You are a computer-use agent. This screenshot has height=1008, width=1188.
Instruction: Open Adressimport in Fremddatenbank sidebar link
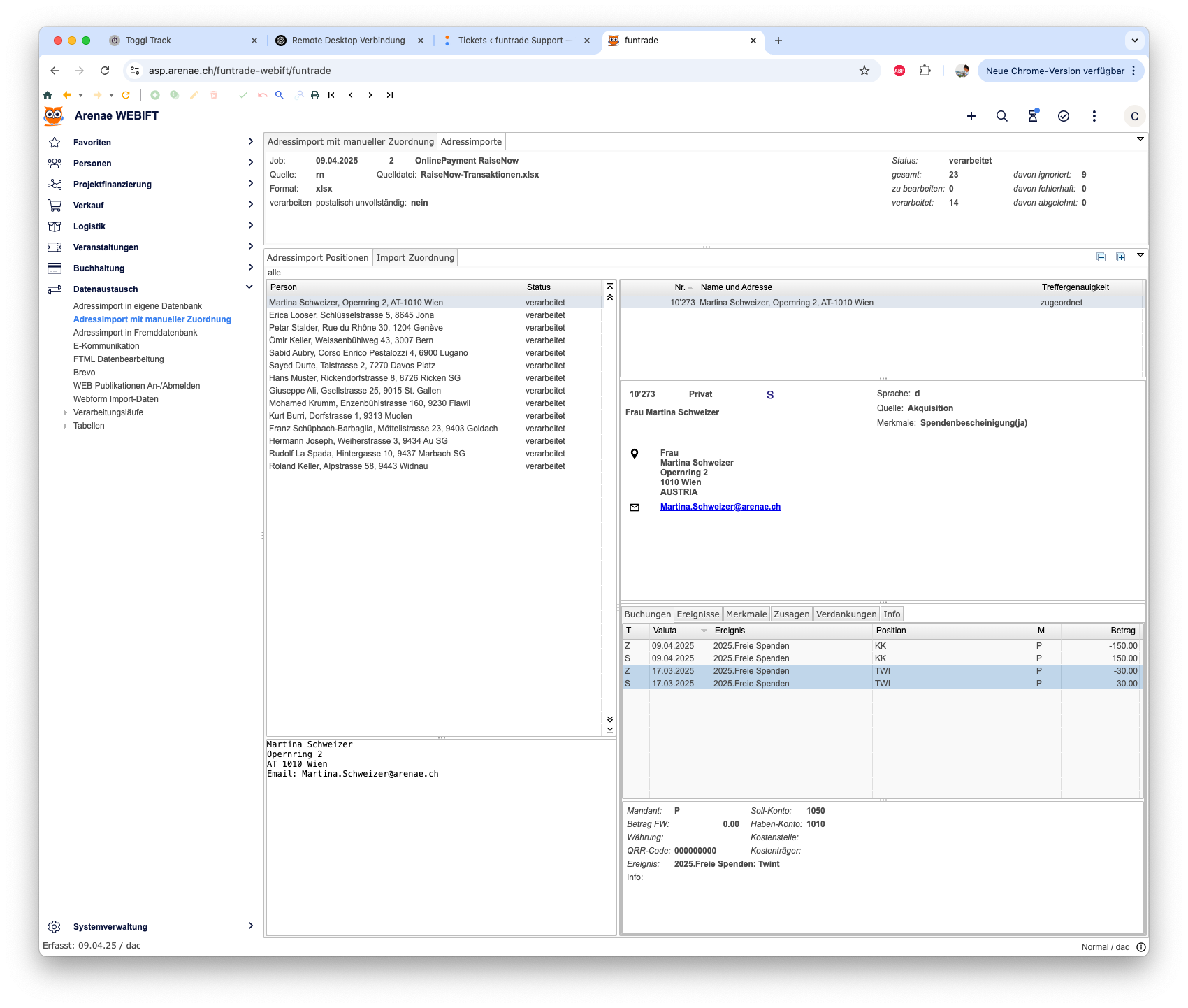(x=135, y=333)
